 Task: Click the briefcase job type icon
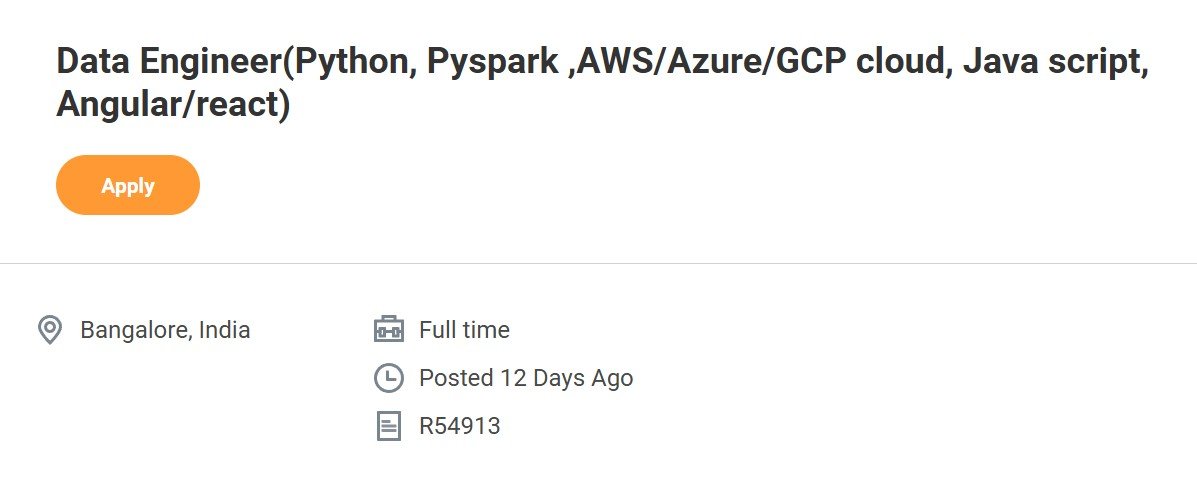coord(389,330)
